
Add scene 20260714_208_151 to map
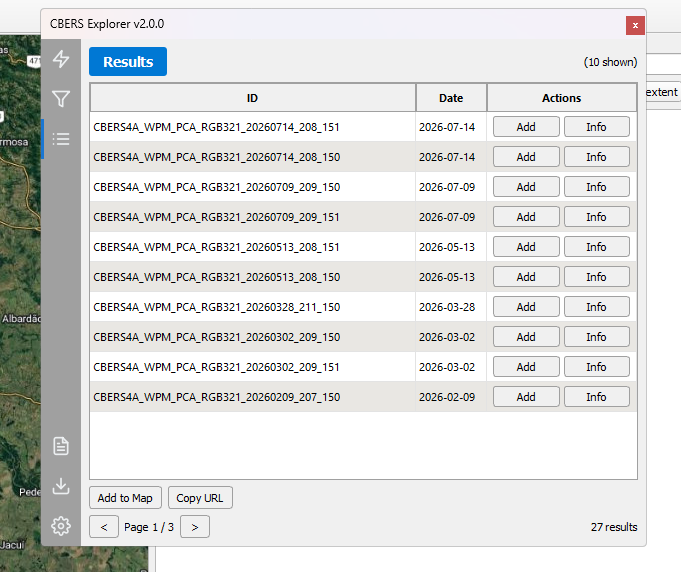click(526, 127)
